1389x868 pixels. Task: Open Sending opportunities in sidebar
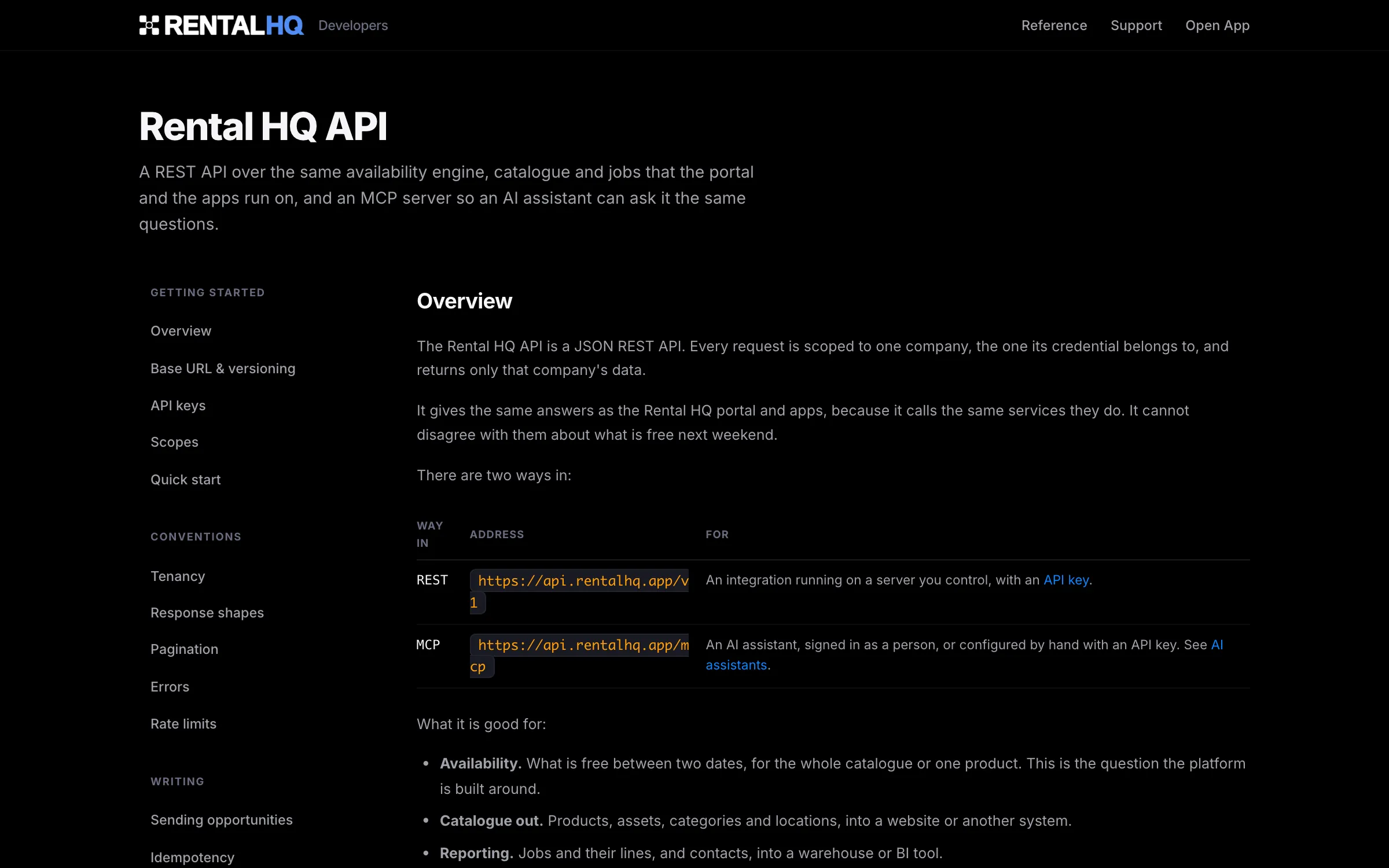tap(222, 820)
